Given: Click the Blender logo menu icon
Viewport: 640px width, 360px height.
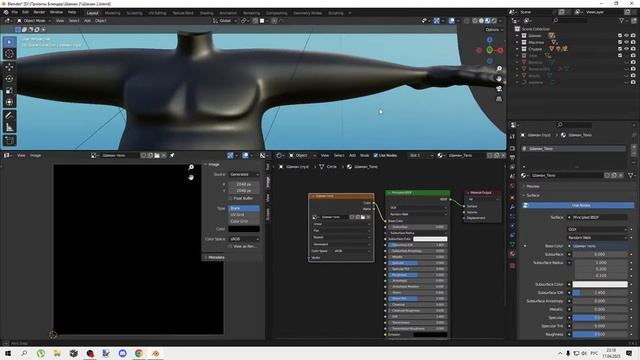Looking at the screenshot, I should pyautogui.click(x=6, y=12).
